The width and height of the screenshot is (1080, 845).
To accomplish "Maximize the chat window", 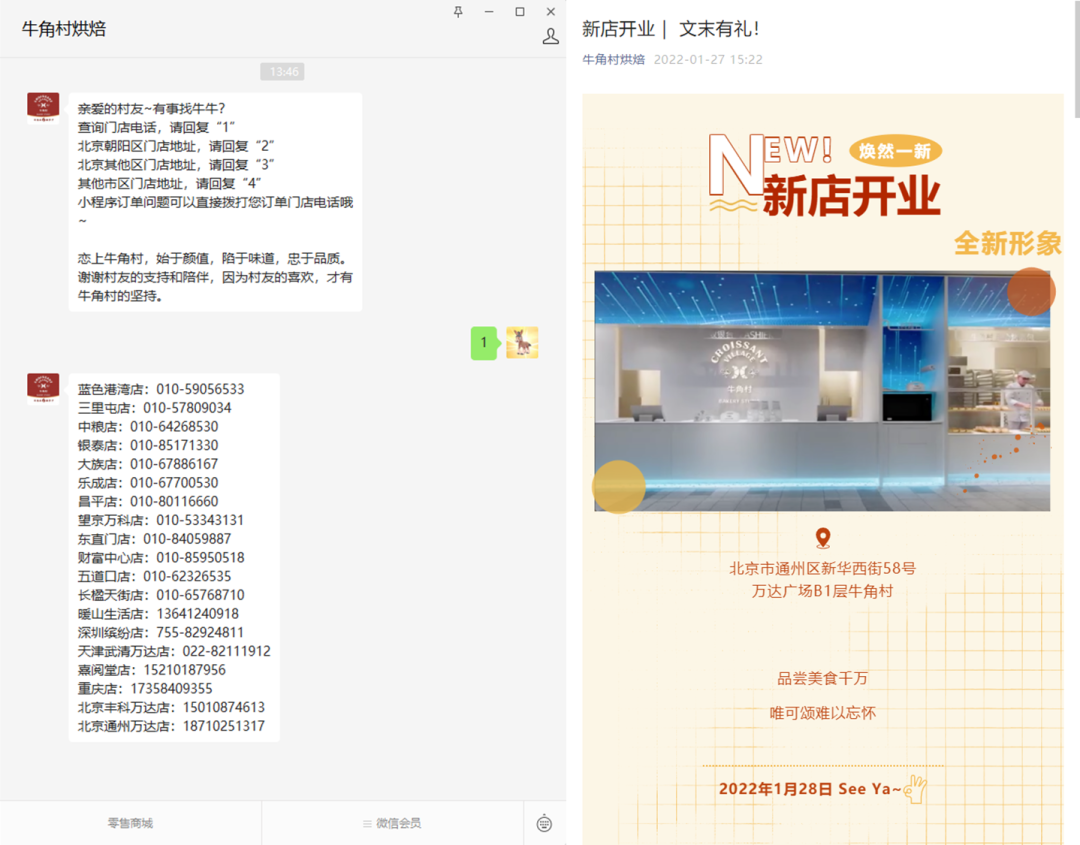I will click(x=520, y=12).
